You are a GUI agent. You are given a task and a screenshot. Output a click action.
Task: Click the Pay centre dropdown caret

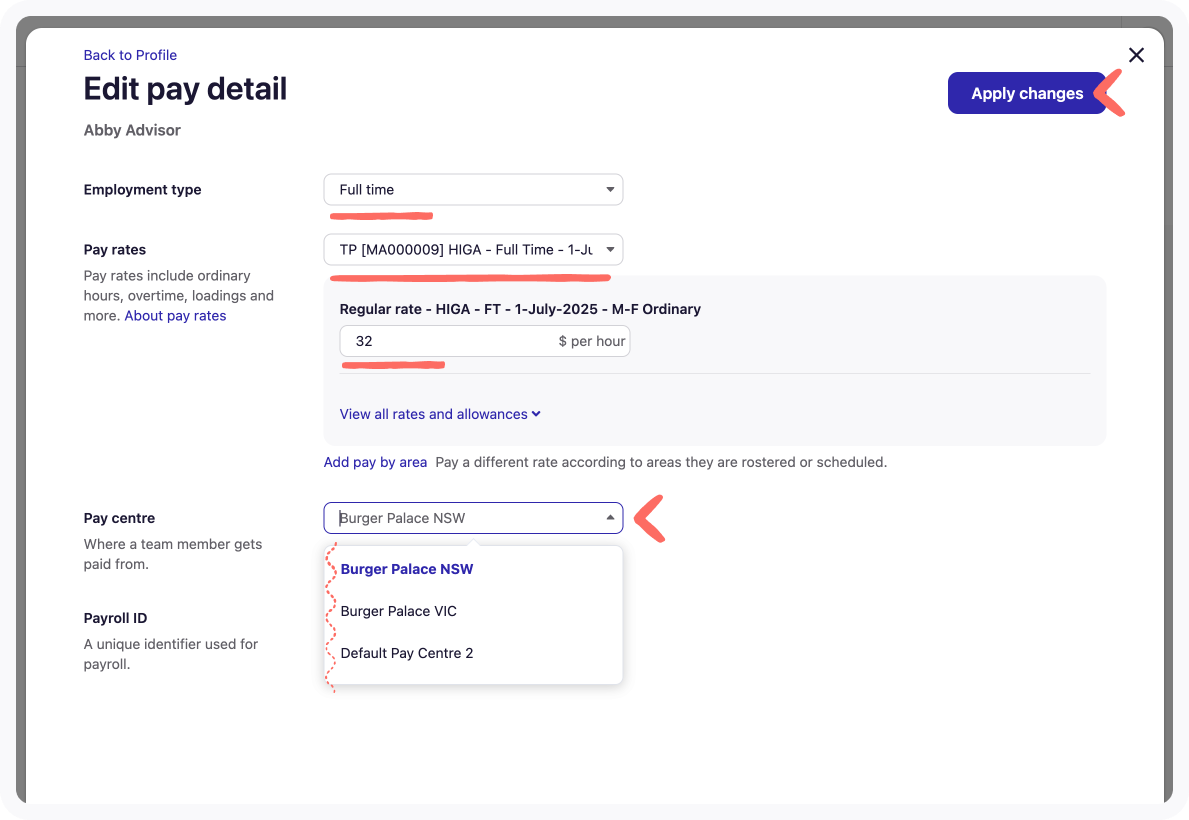[610, 518]
